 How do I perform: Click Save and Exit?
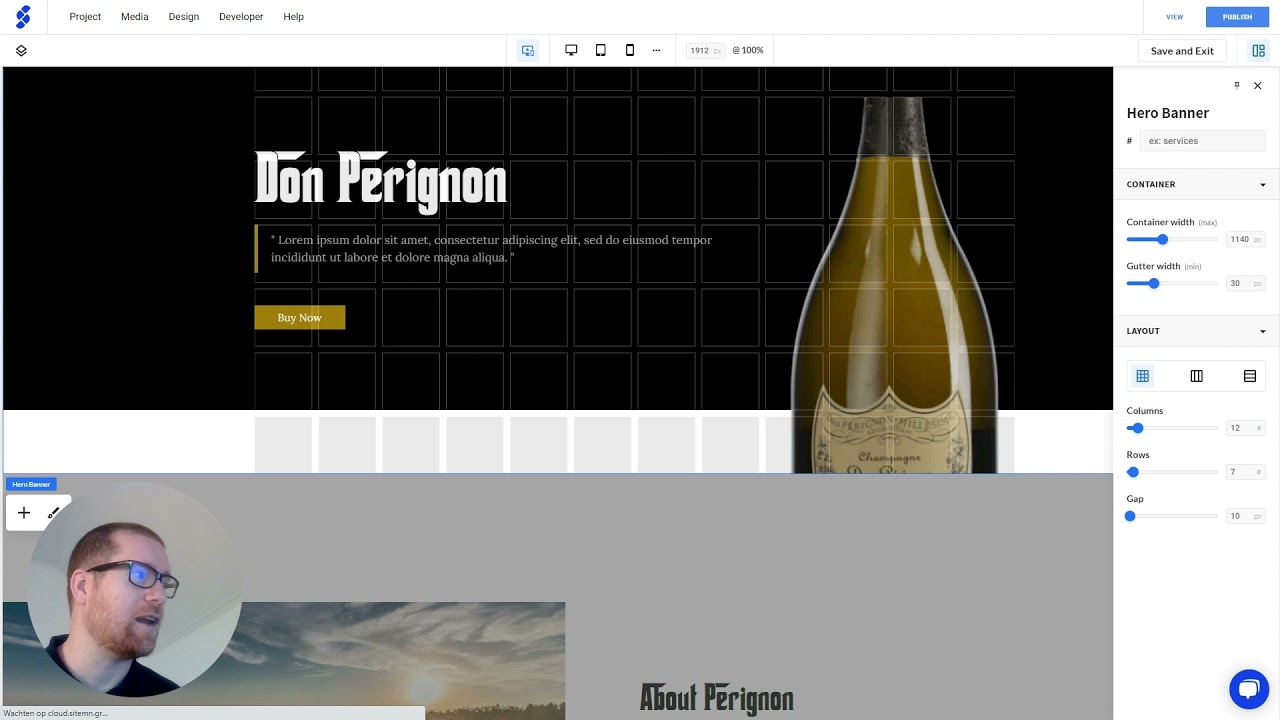(x=1182, y=51)
